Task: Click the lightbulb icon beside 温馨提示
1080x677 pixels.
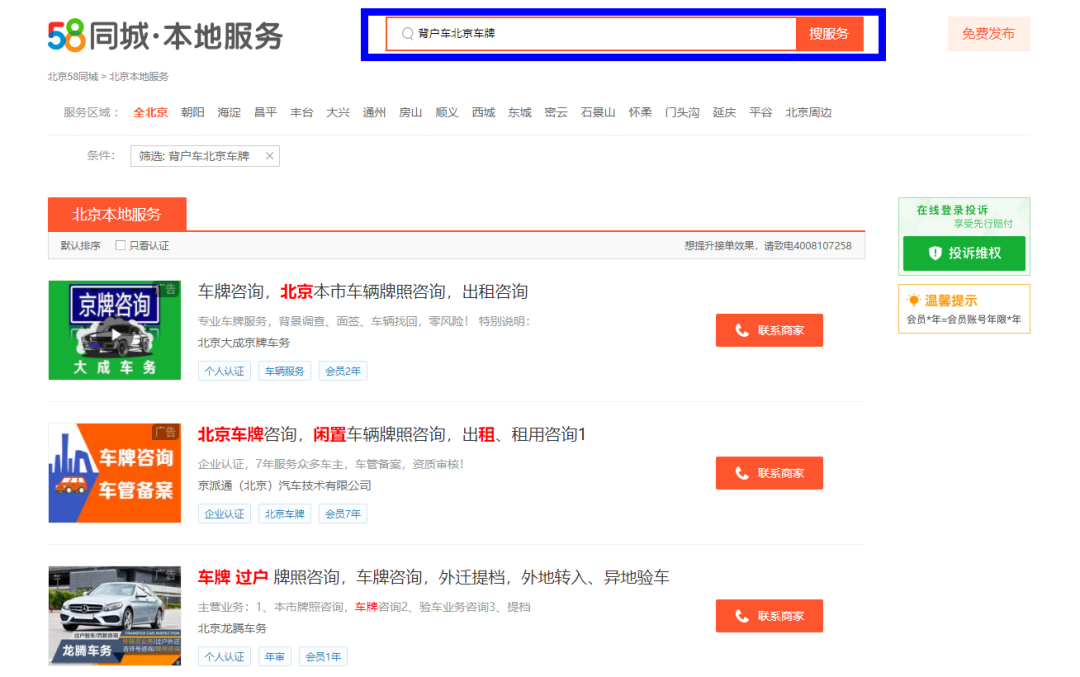Action: (x=913, y=300)
